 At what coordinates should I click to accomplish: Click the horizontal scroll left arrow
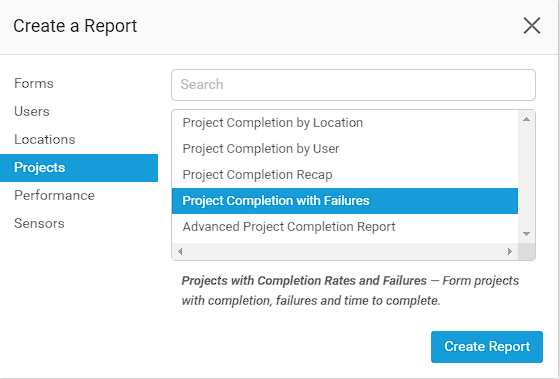click(x=180, y=251)
